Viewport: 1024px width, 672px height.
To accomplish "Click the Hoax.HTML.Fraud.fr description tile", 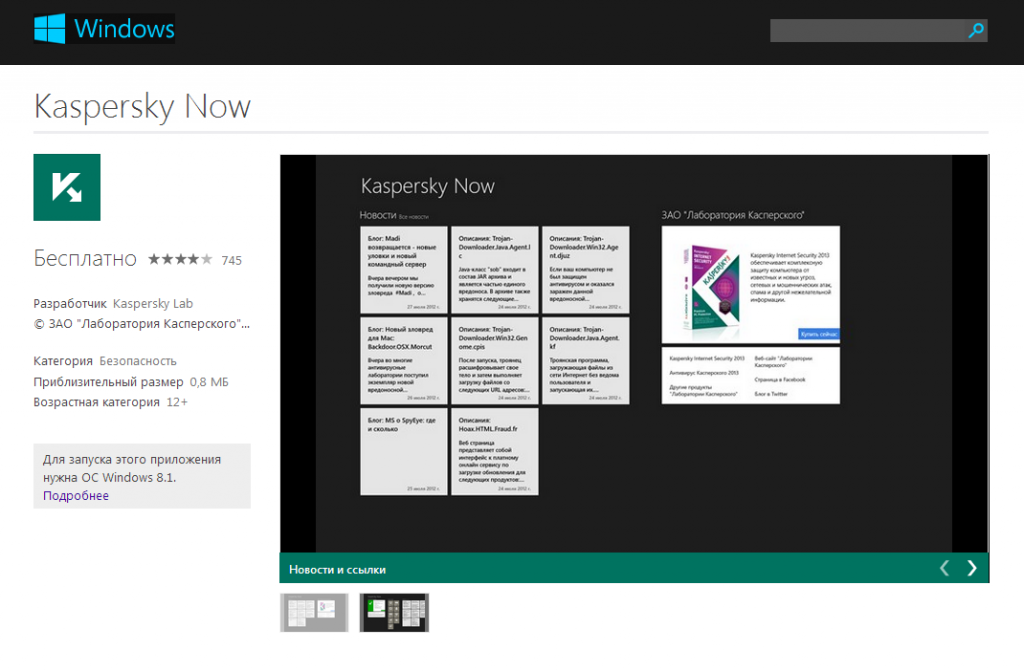I will tap(494, 451).
